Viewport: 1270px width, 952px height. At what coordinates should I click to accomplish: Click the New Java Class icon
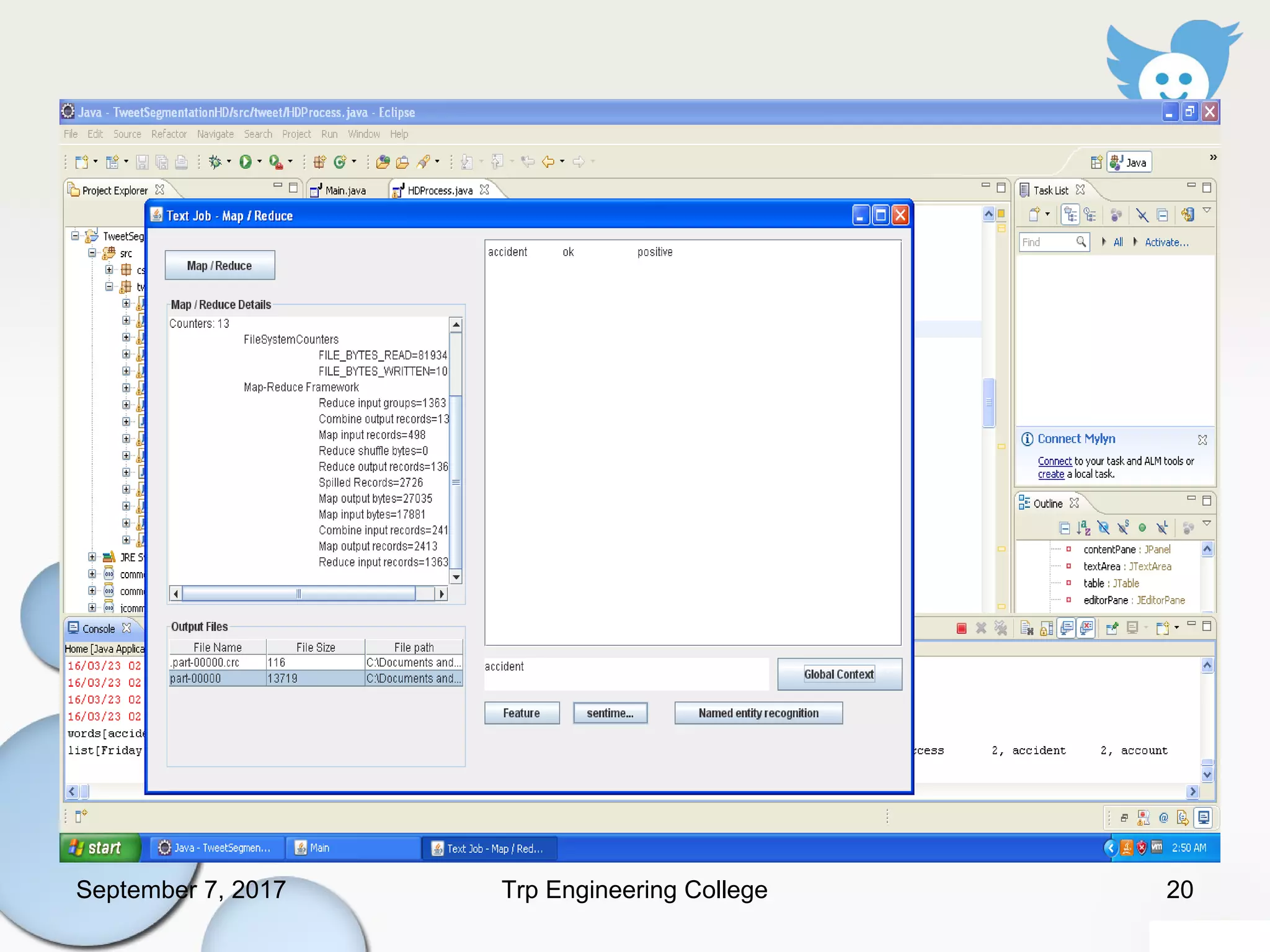coord(339,162)
